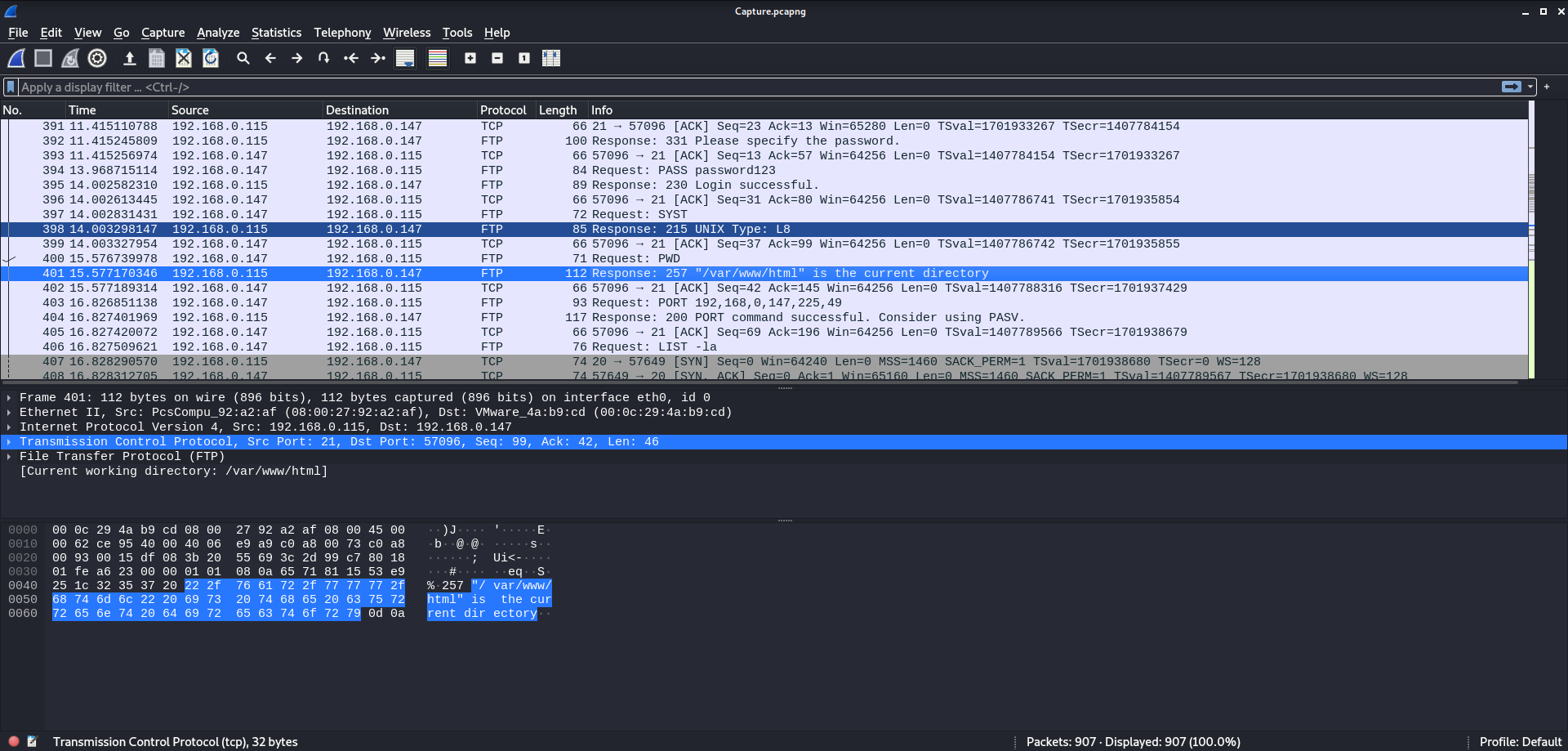Expand the Internet Protocol Version 4 layer
The width and height of the screenshot is (1568, 751).
coord(9,427)
